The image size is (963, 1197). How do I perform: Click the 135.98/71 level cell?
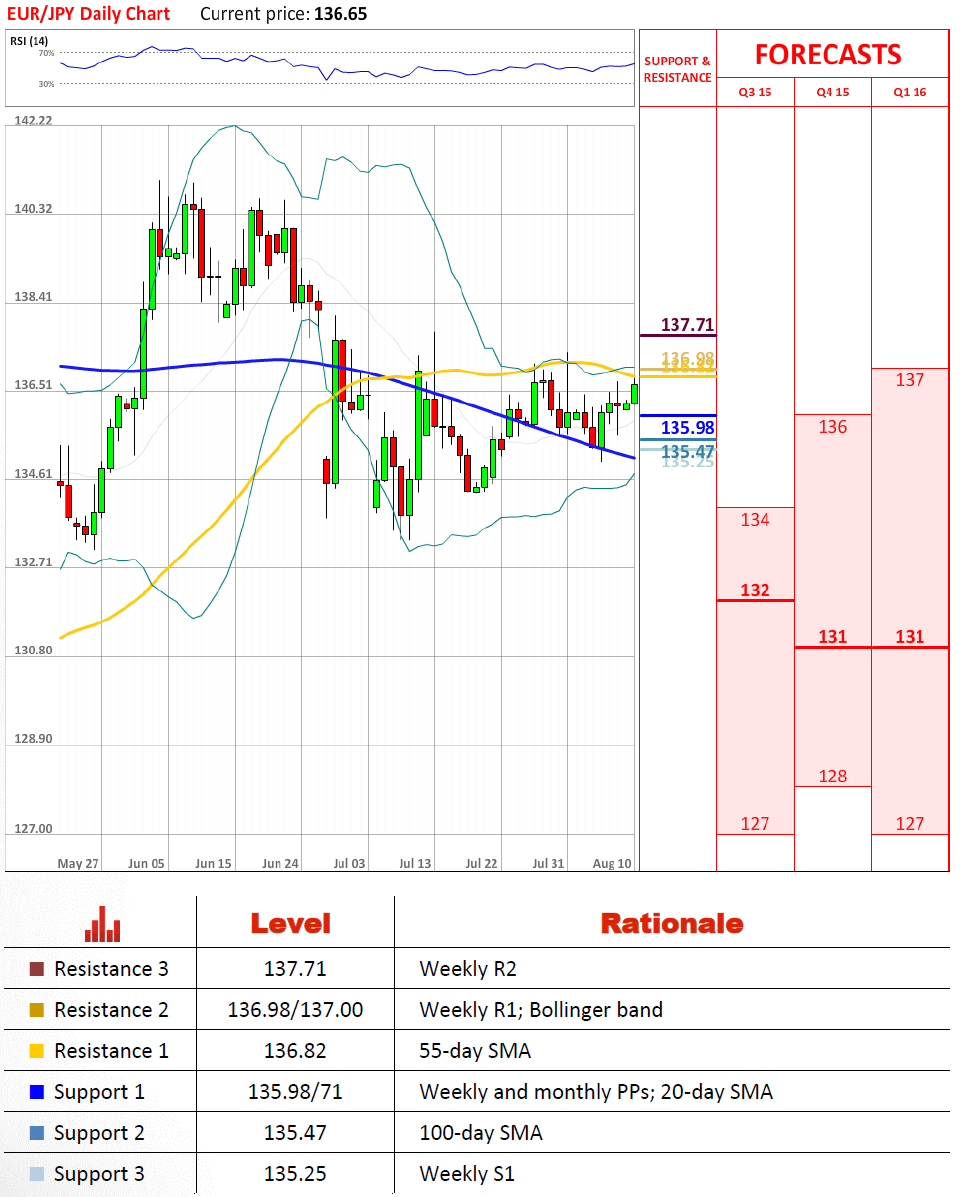point(295,1092)
